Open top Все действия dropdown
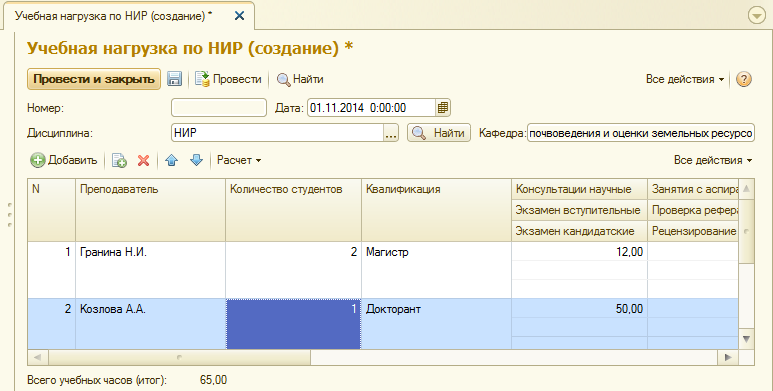 [x=685, y=79]
